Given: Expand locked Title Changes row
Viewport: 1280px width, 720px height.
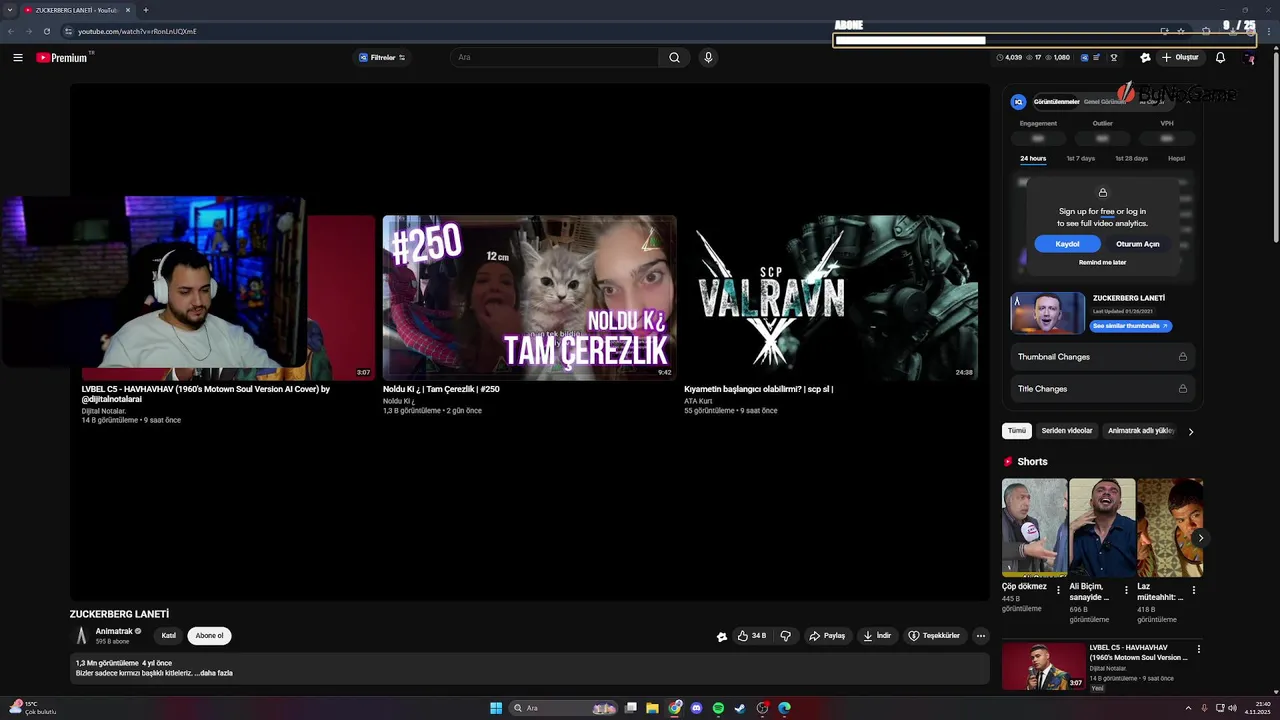Looking at the screenshot, I should (x=1102, y=389).
